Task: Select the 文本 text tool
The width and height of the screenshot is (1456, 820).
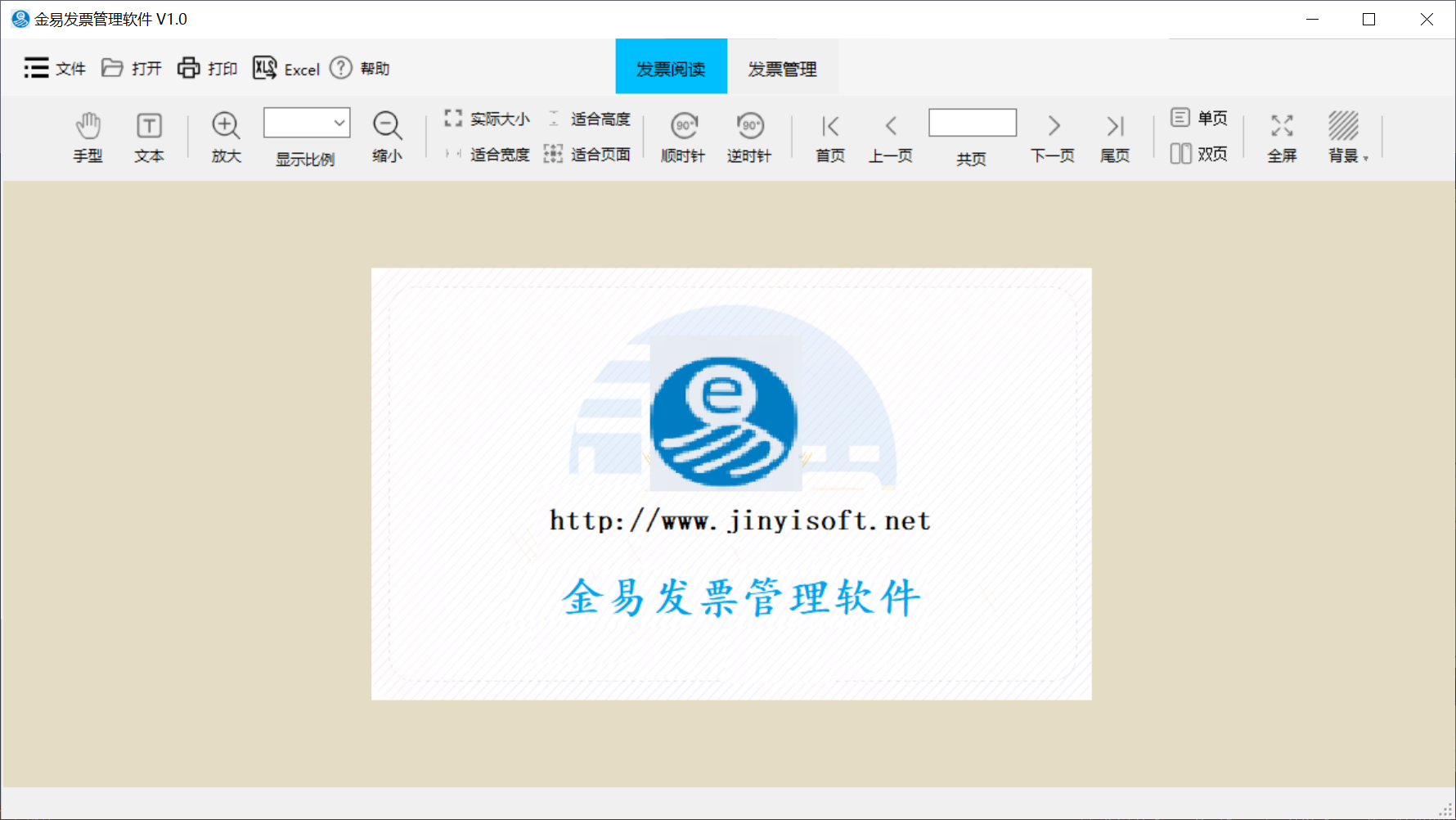Action: (x=149, y=137)
